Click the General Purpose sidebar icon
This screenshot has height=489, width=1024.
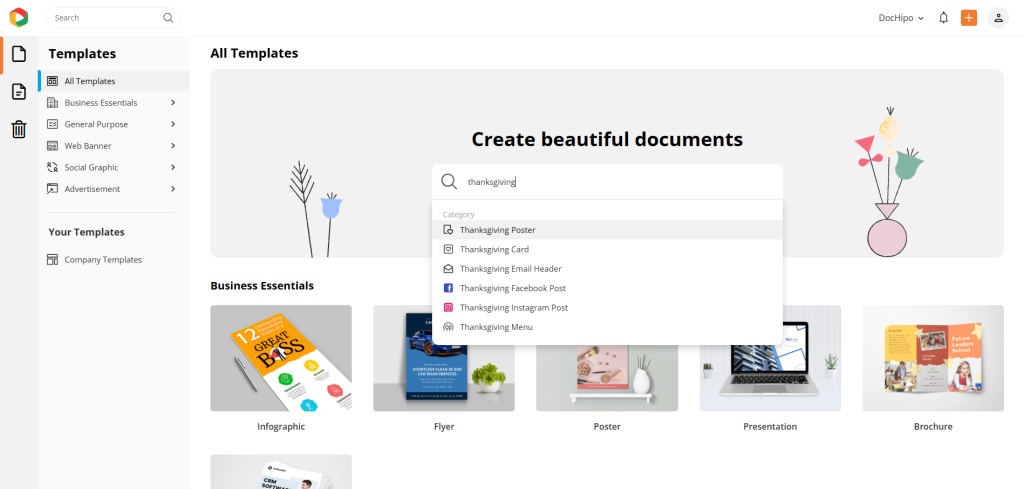52,124
